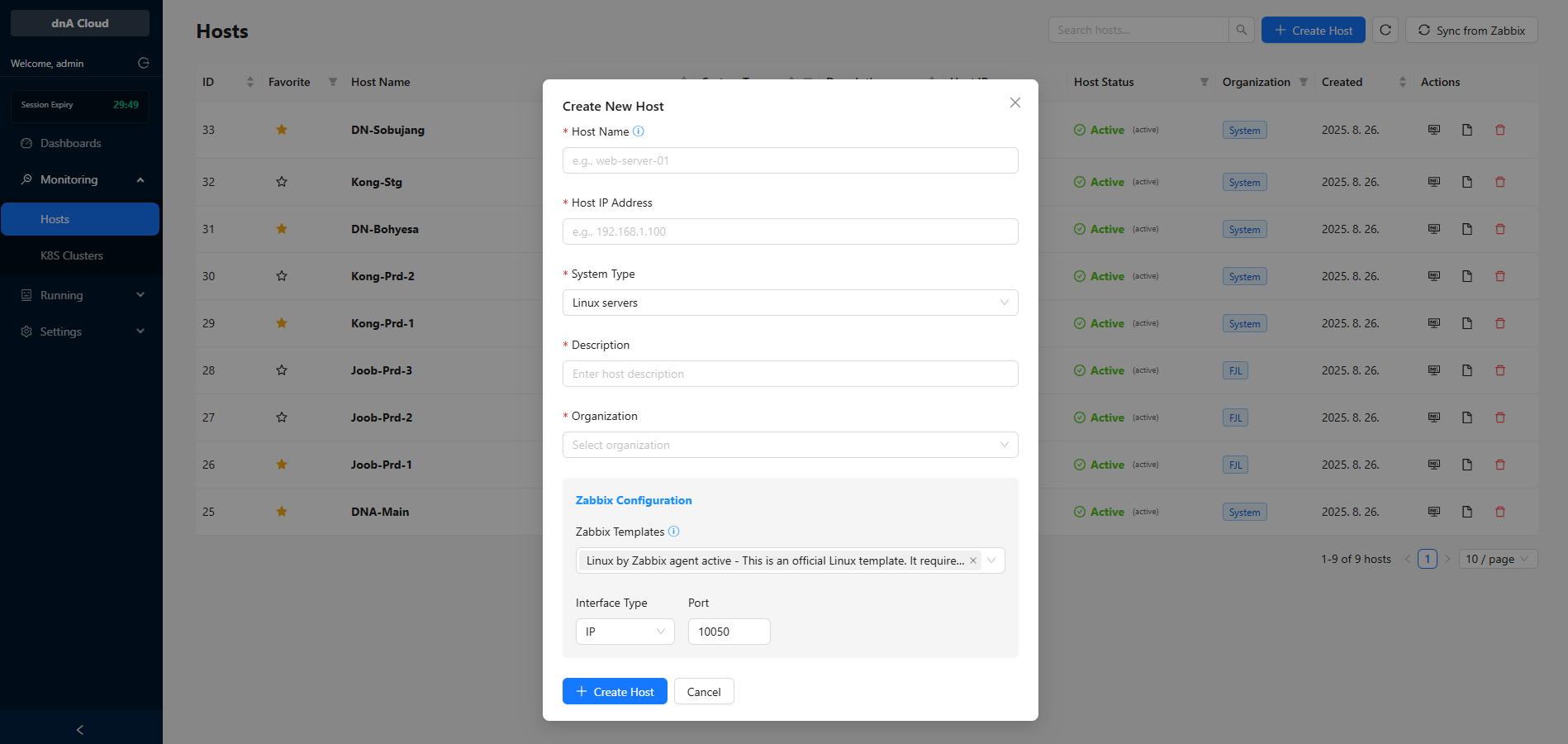The height and width of the screenshot is (744, 1568).
Task: Open the Select organization dropdown
Action: [790, 445]
